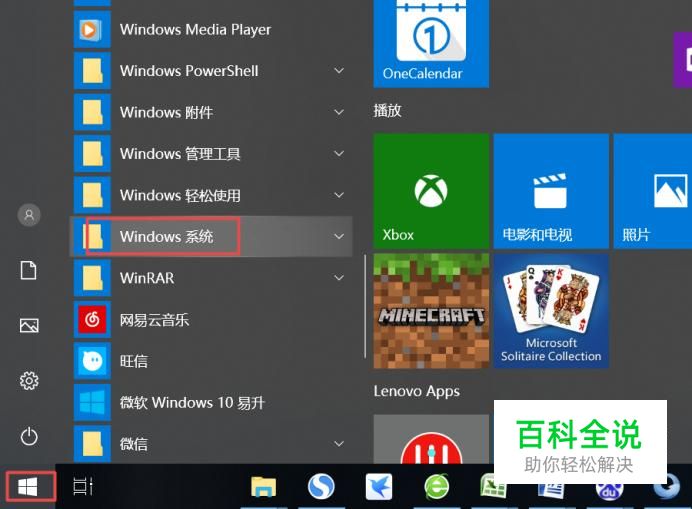Click the Windows 轻松使用 folder icon
This screenshot has height=509, width=692.
click(92, 195)
